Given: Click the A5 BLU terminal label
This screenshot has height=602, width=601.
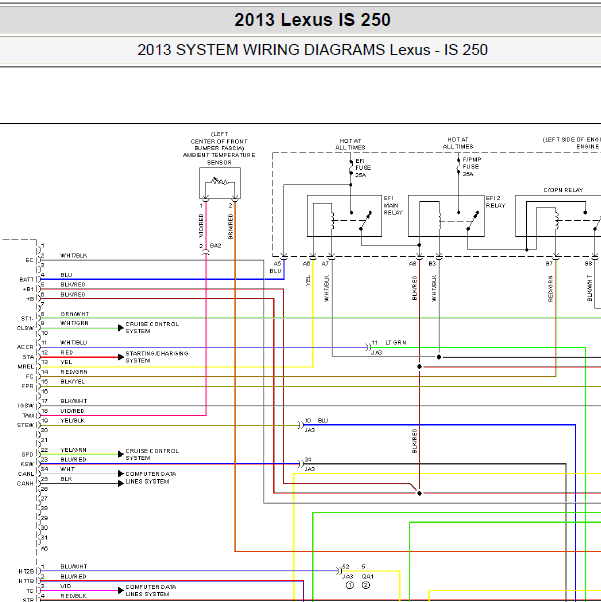Looking at the screenshot, I should pyautogui.click(x=276, y=267).
